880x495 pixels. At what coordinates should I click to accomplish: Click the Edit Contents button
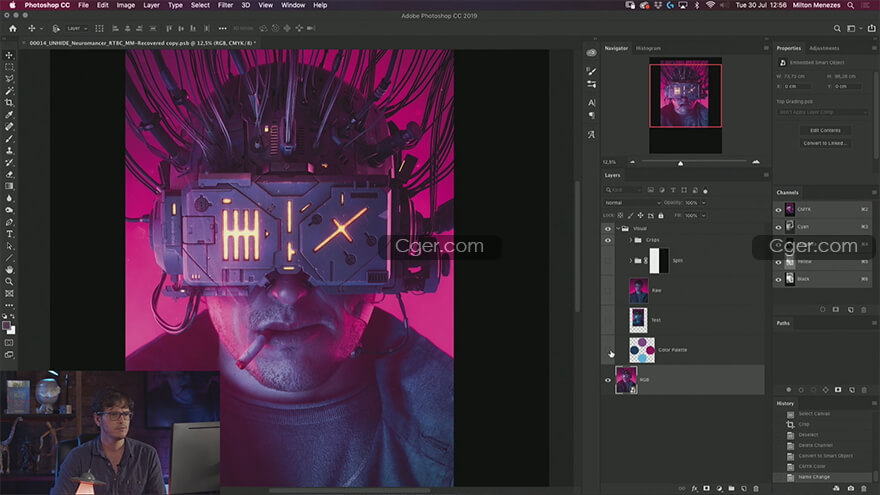coord(825,130)
